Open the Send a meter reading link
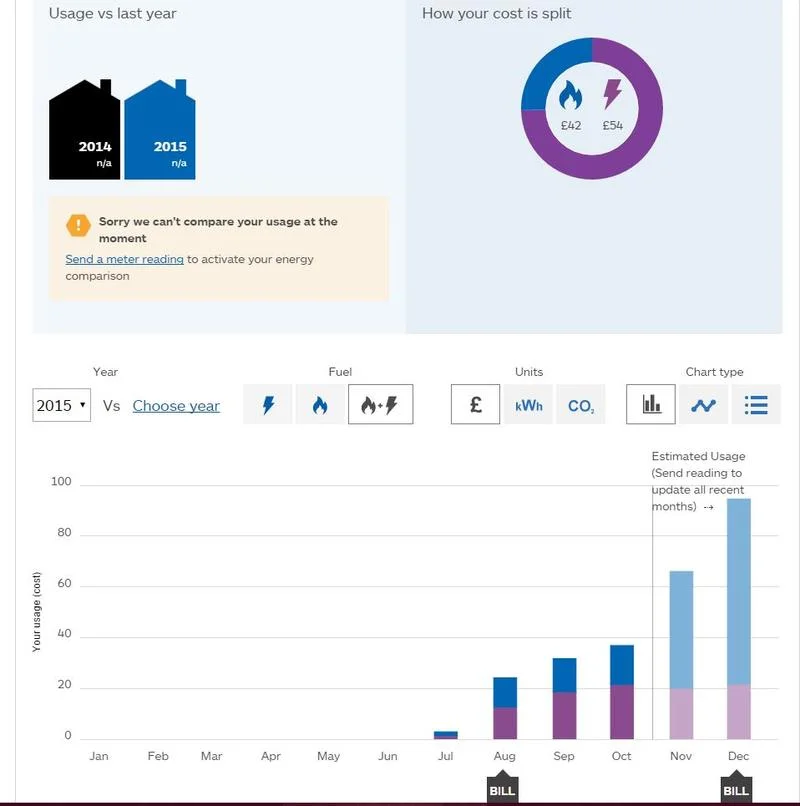800x806 pixels. click(124, 259)
